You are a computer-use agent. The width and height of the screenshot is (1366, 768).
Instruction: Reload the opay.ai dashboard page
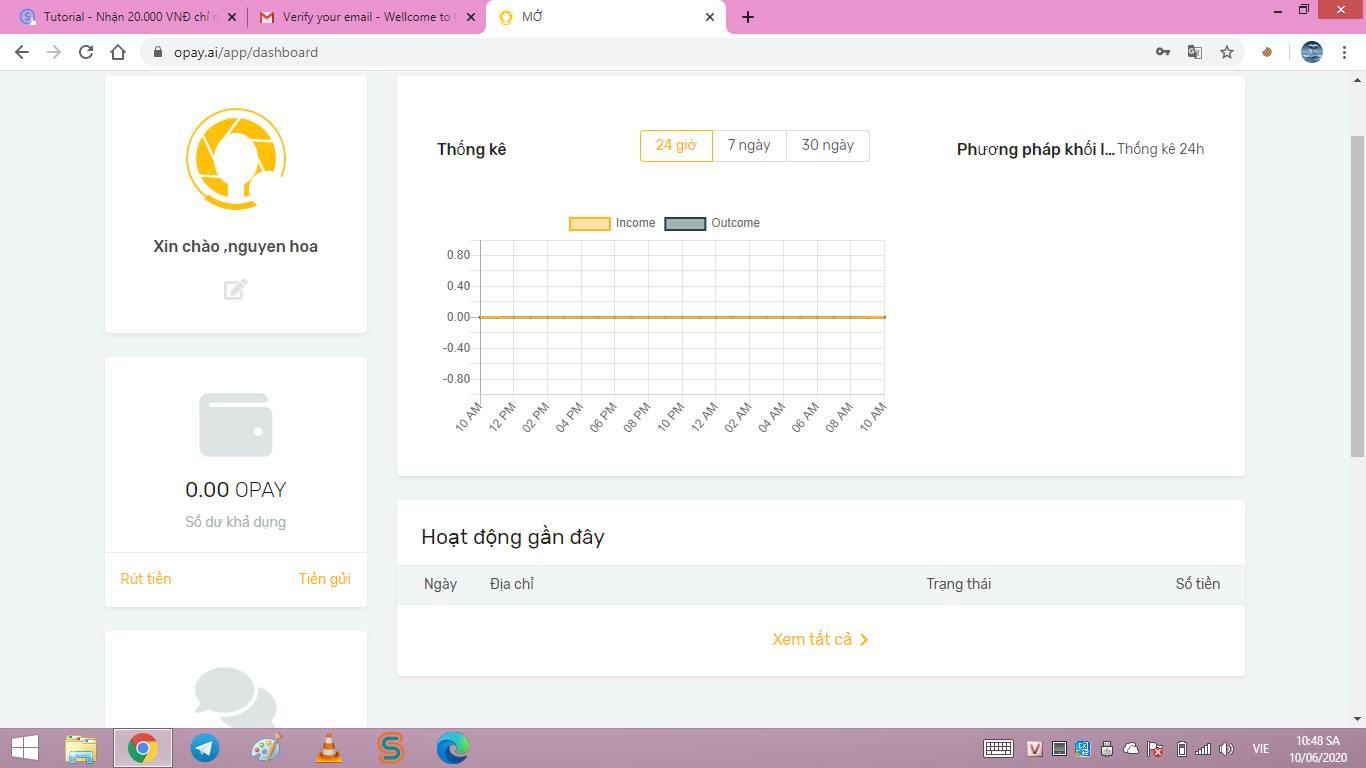click(86, 52)
